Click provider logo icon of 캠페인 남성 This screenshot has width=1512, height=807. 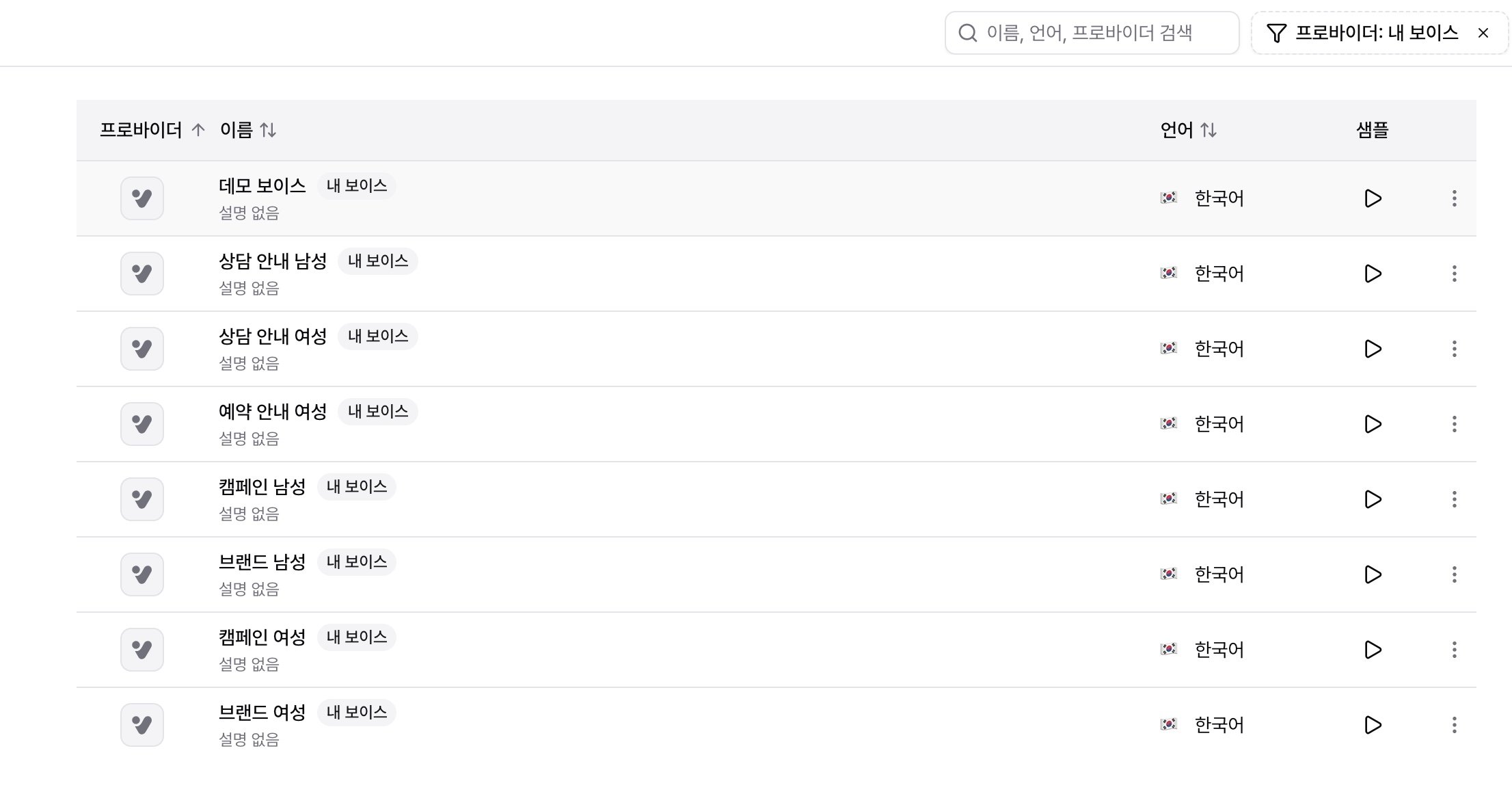[x=142, y=499]
